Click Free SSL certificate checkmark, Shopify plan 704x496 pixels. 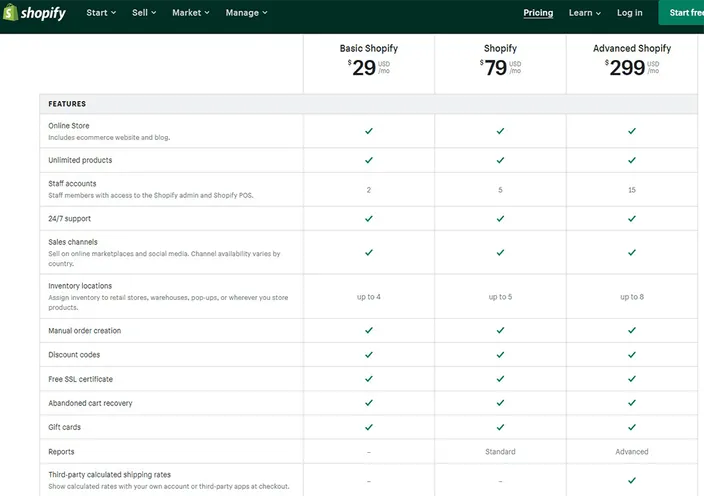(500, 378)
